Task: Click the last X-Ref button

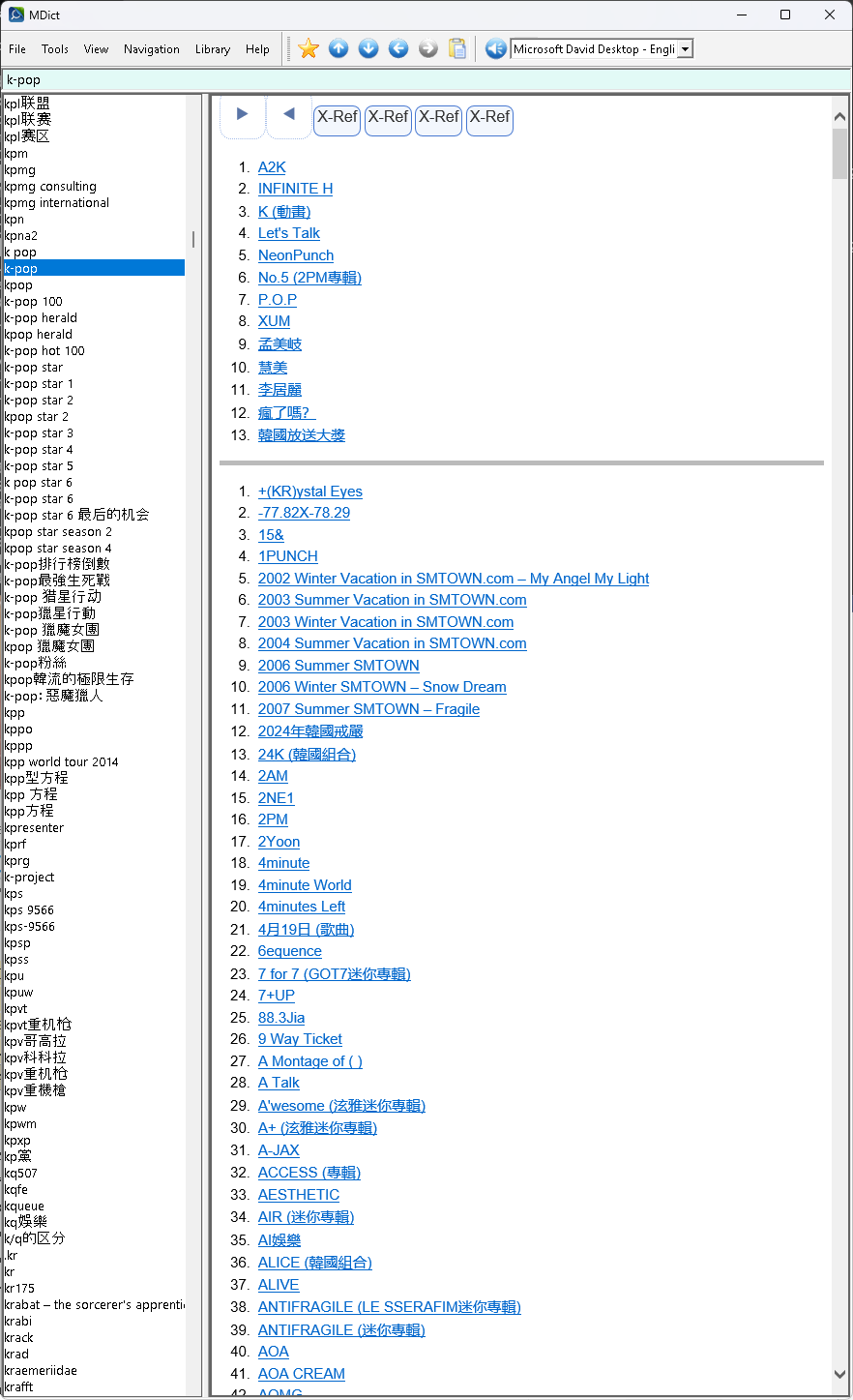Action: (489, 118)
